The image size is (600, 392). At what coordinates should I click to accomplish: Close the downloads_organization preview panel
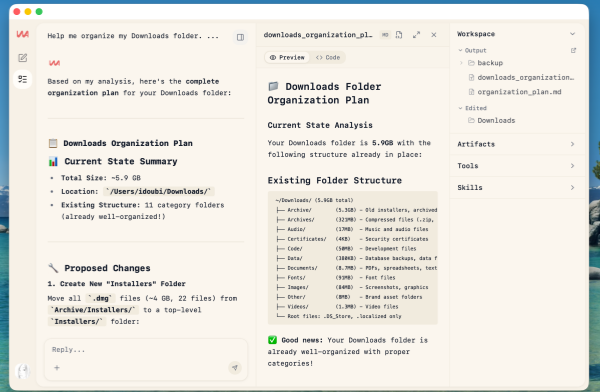pyautogui.click(x=434, y=35)
